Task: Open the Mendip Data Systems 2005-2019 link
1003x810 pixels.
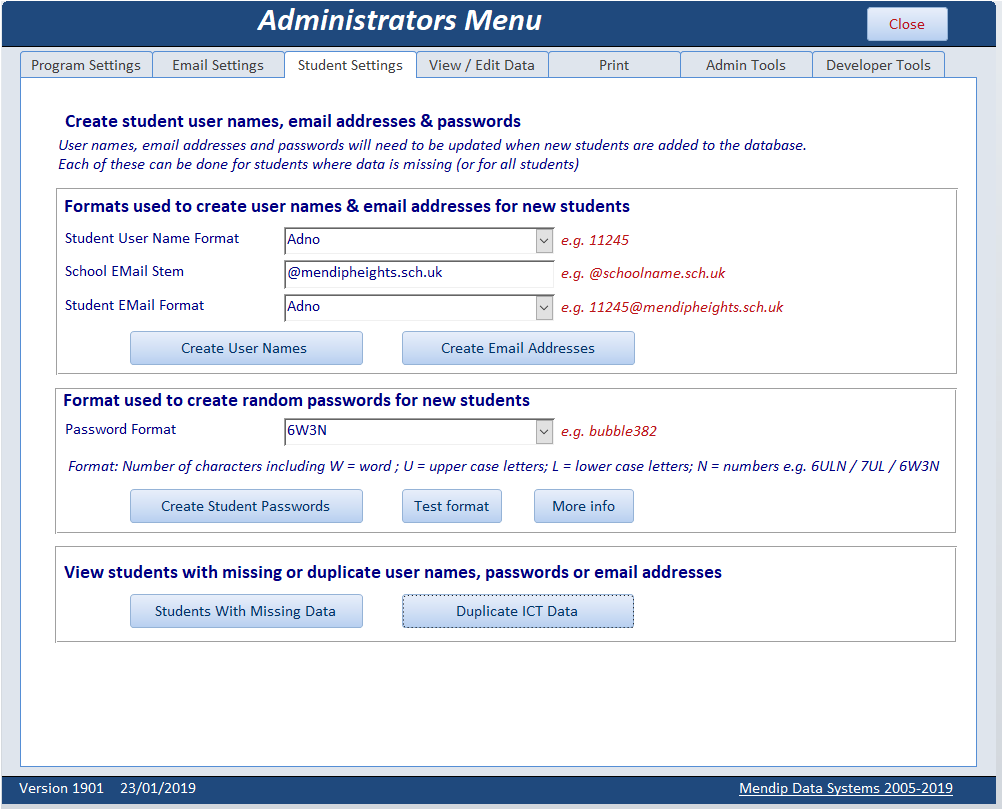Action: 846,788
